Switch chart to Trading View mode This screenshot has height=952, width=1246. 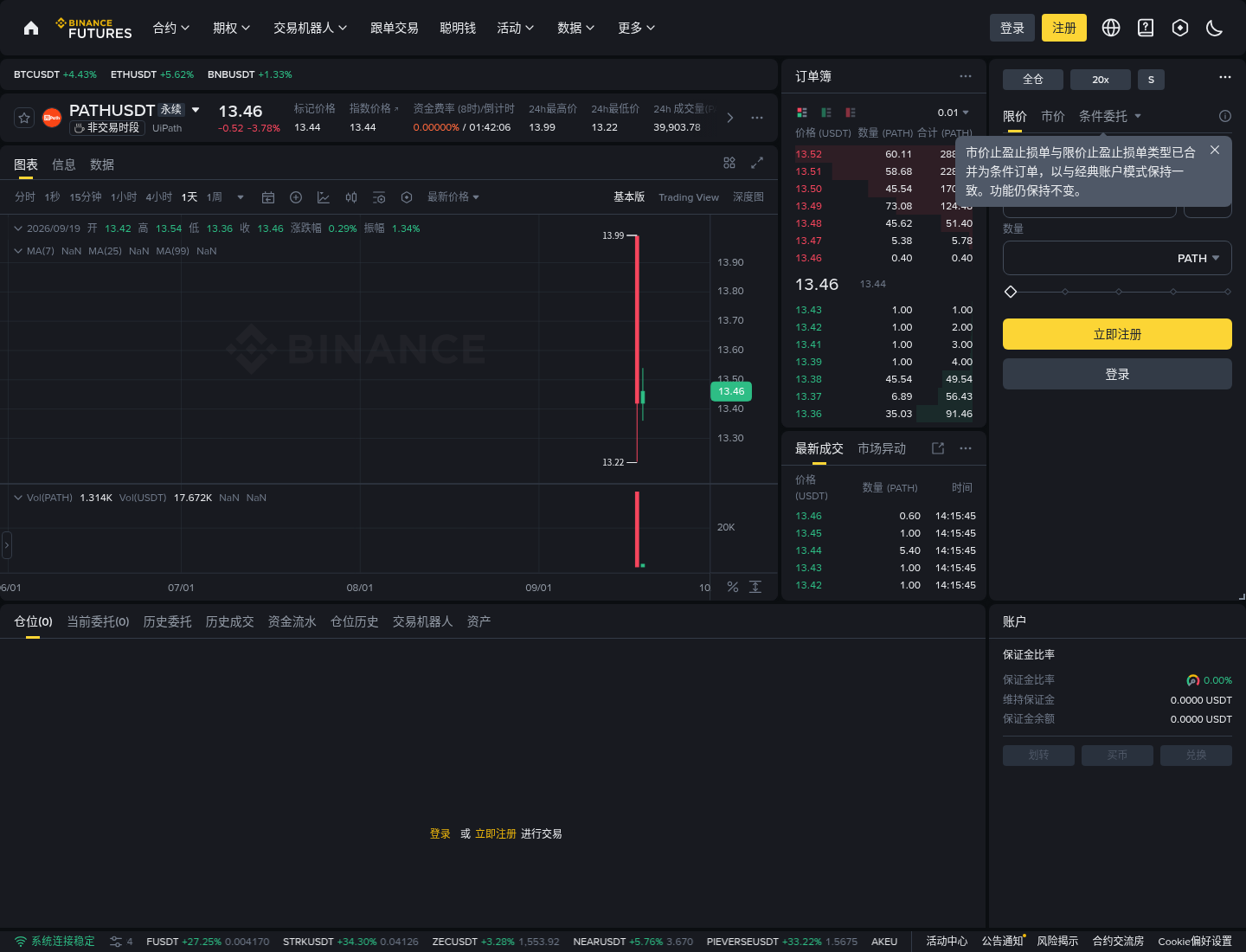689,197
